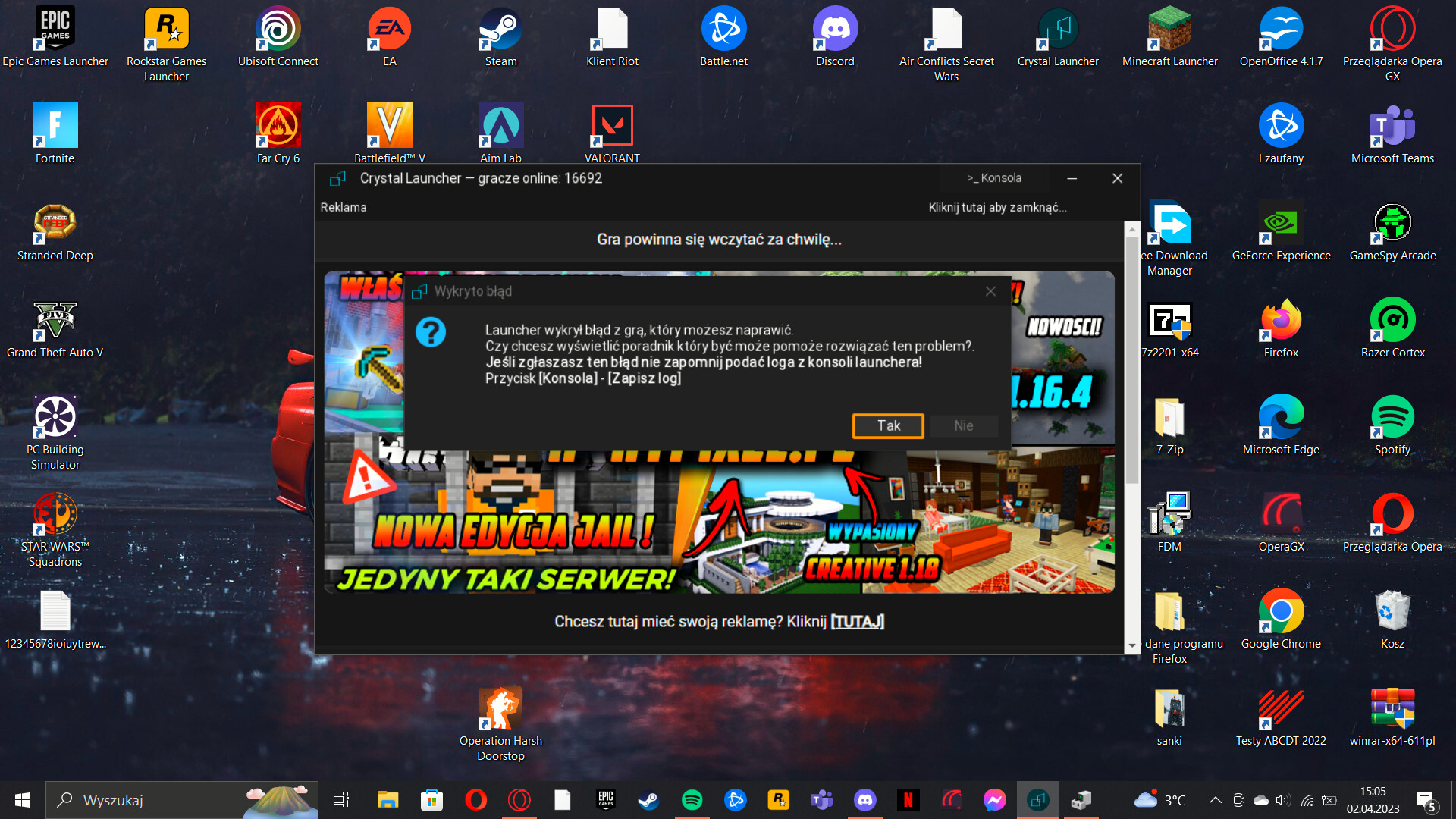Select the Razer Cortex icon
Screen dimensions: 1456x819
point(1392,328)
